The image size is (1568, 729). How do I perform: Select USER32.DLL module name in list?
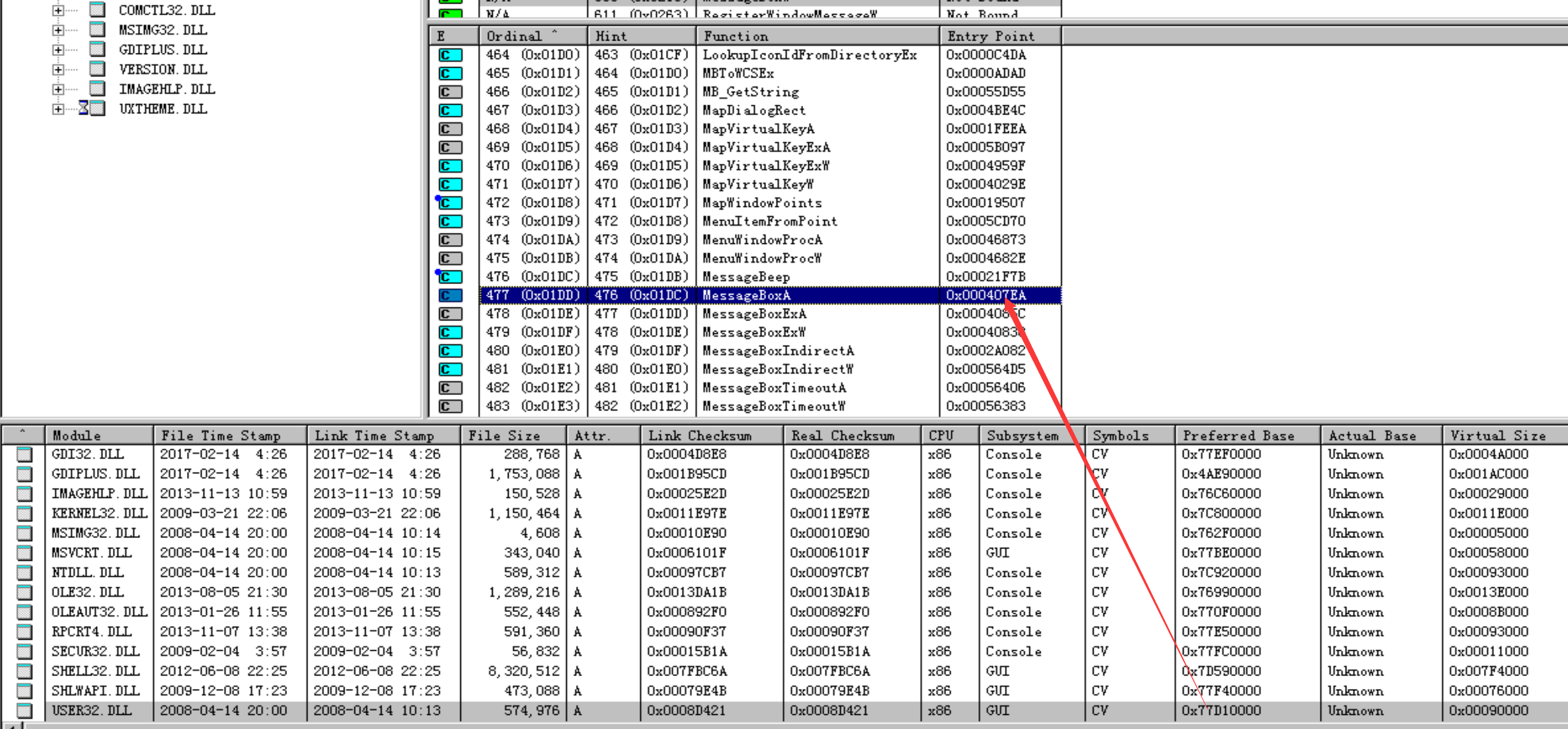[x=91, y=711]
